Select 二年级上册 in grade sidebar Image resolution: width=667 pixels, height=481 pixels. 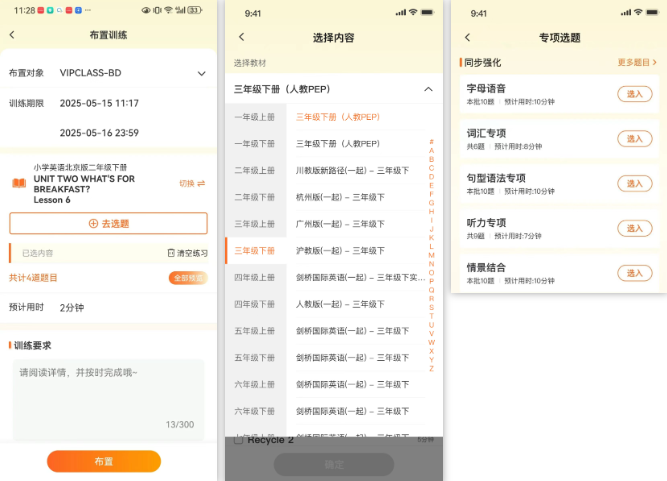click(255, 171)
